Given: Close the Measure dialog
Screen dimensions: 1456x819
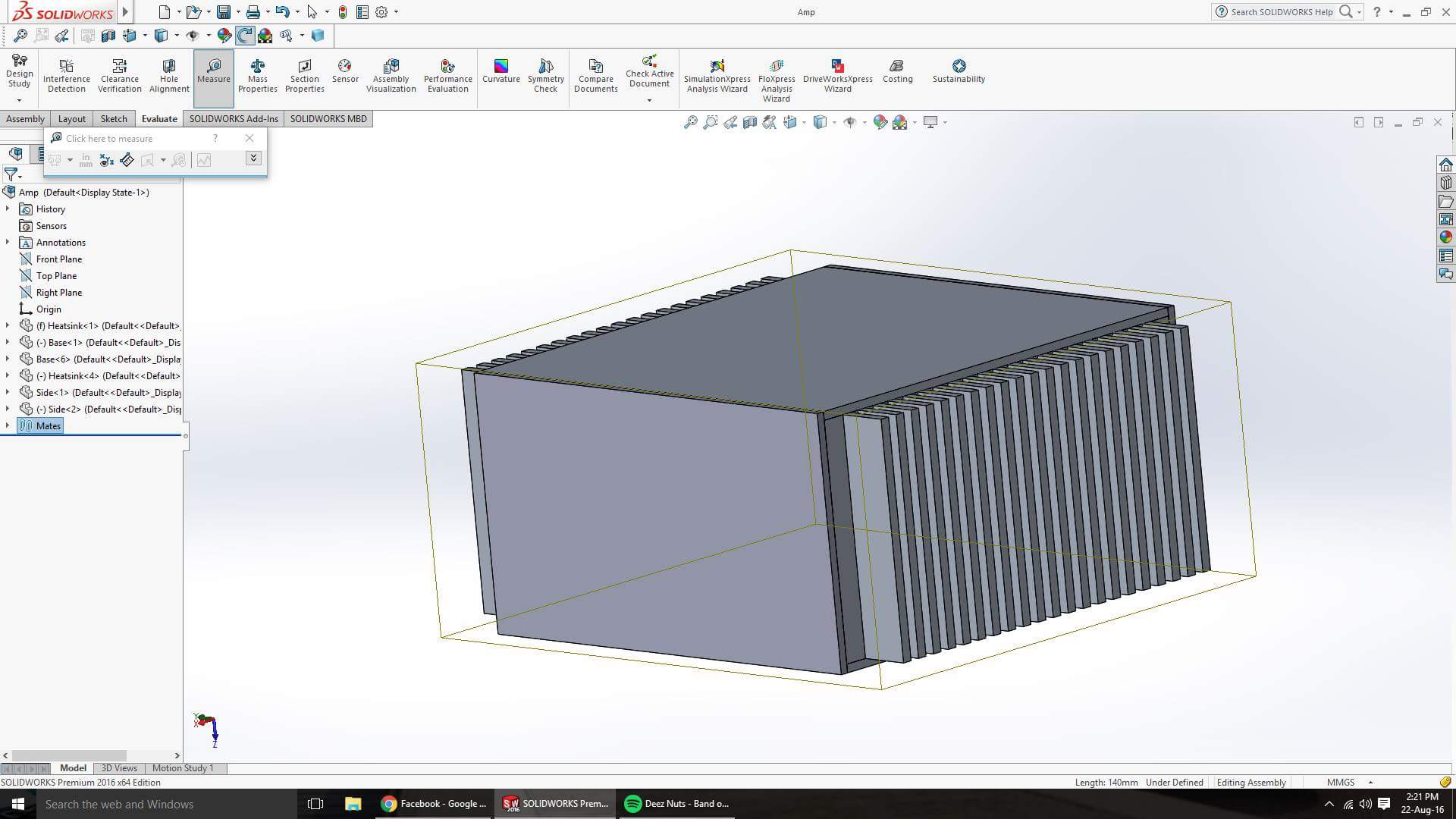Looking at the screenshot, I should click(x=249, y=138).
